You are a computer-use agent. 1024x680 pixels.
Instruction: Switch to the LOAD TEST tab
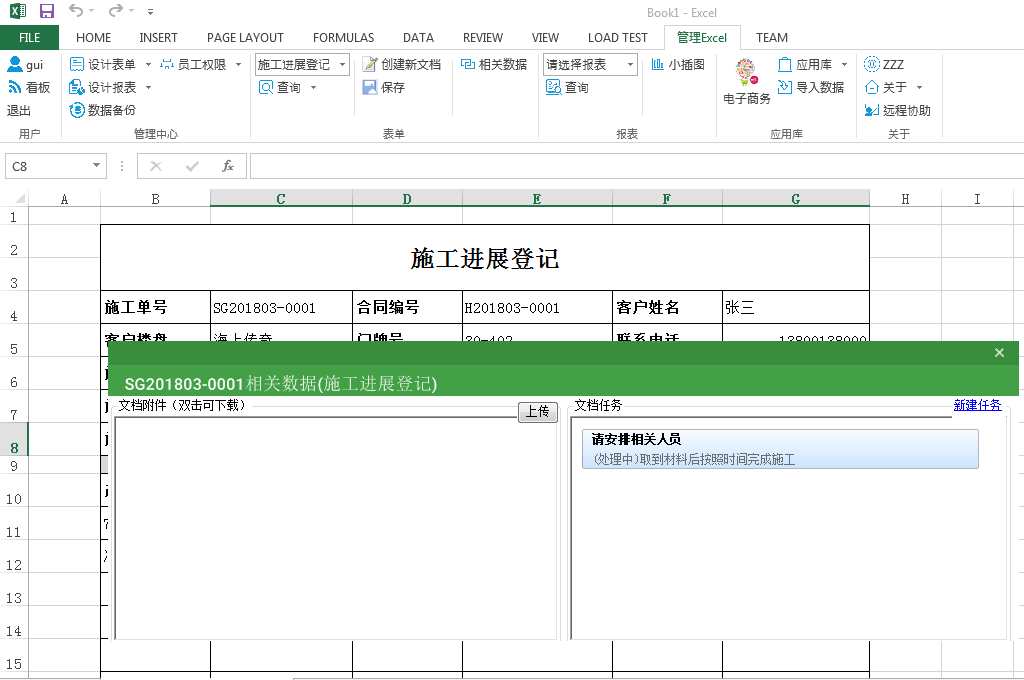617,38
